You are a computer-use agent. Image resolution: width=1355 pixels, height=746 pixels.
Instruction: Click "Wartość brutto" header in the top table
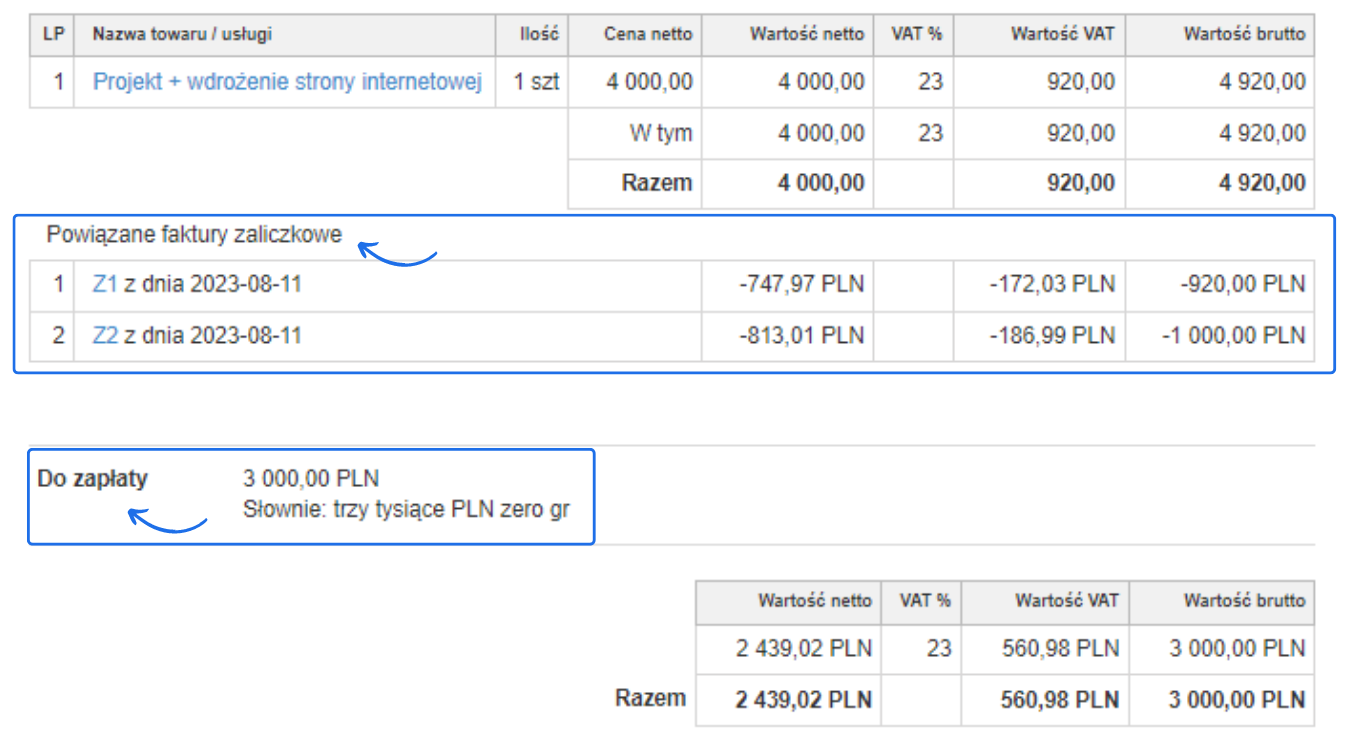(x=1244, y=34)
